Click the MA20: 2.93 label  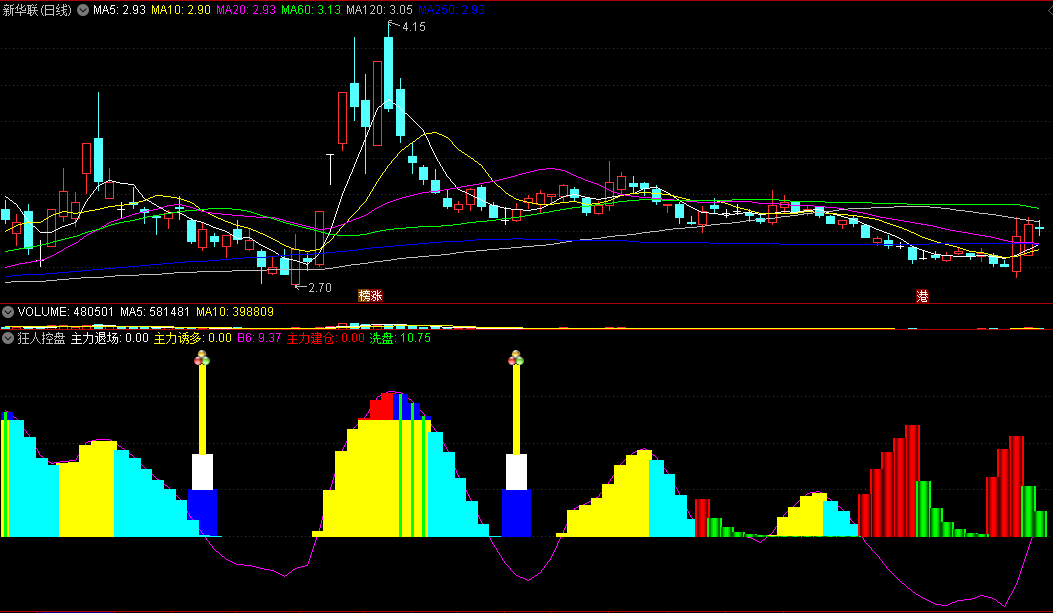(x=246, y=10)
